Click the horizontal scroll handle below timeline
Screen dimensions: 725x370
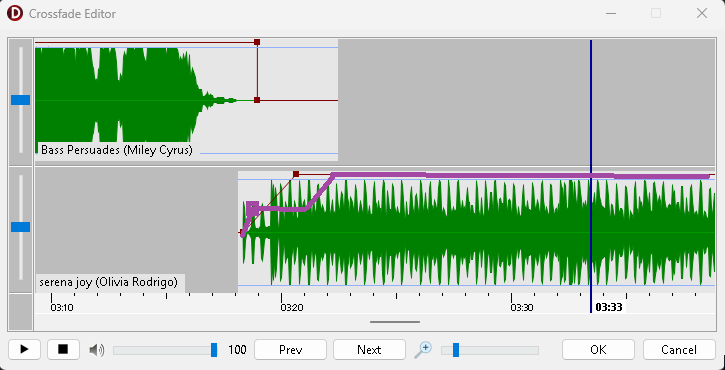point(395,322)
